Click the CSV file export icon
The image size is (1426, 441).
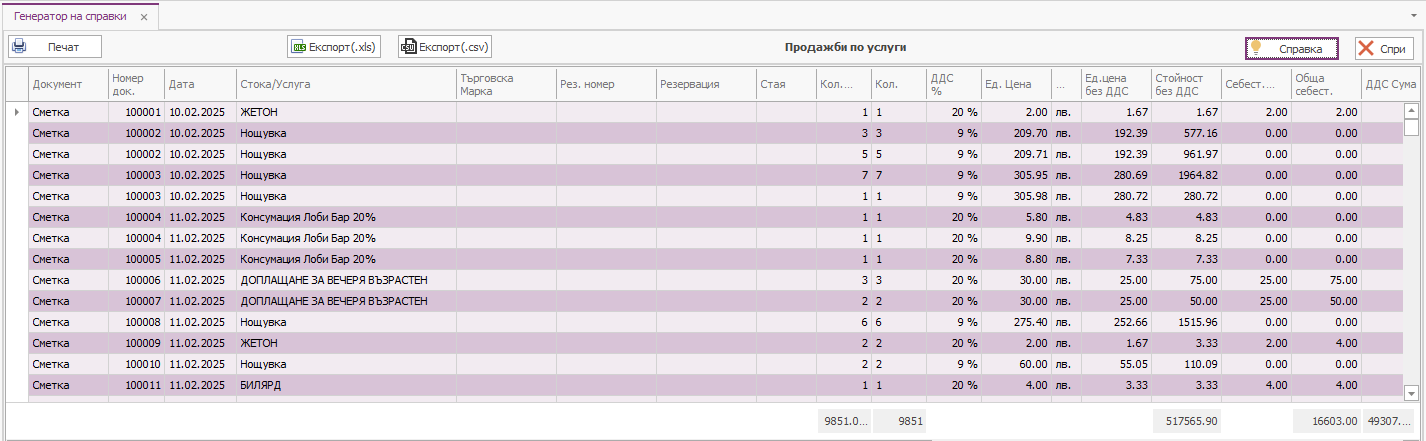pos(408,47)
